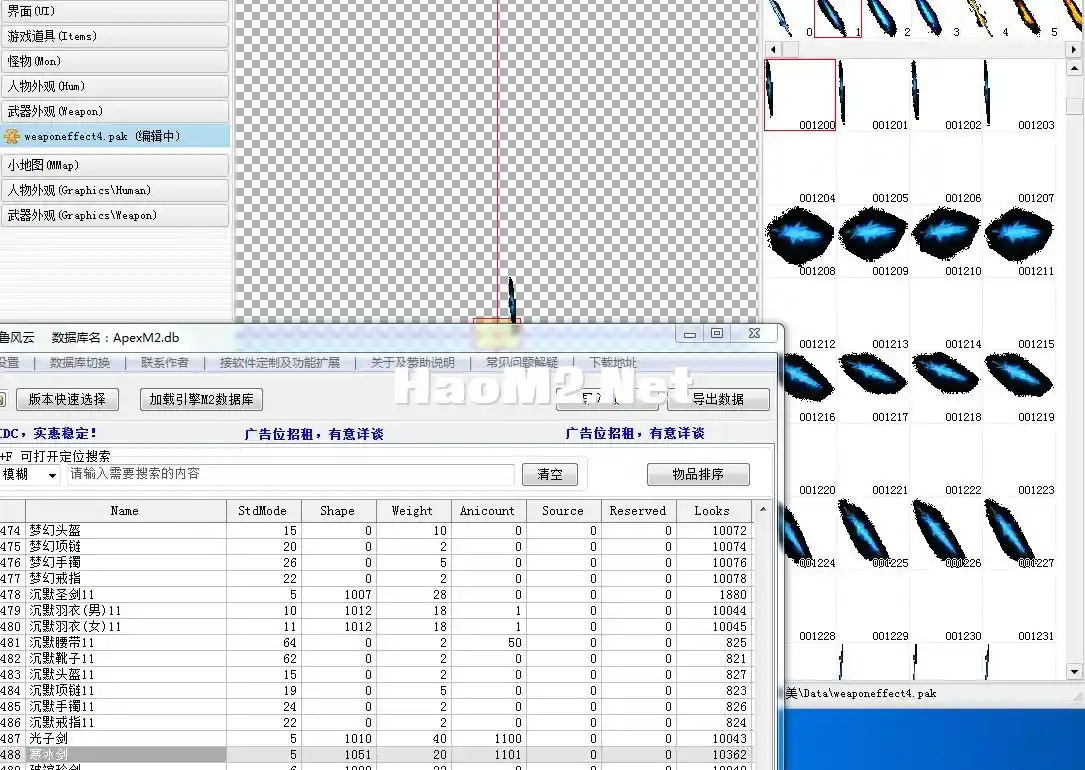The width and height of the screenshot is (1085, 770).
Task: Click right arrow of top strip scrollbar
Action: pos(1073,49)
